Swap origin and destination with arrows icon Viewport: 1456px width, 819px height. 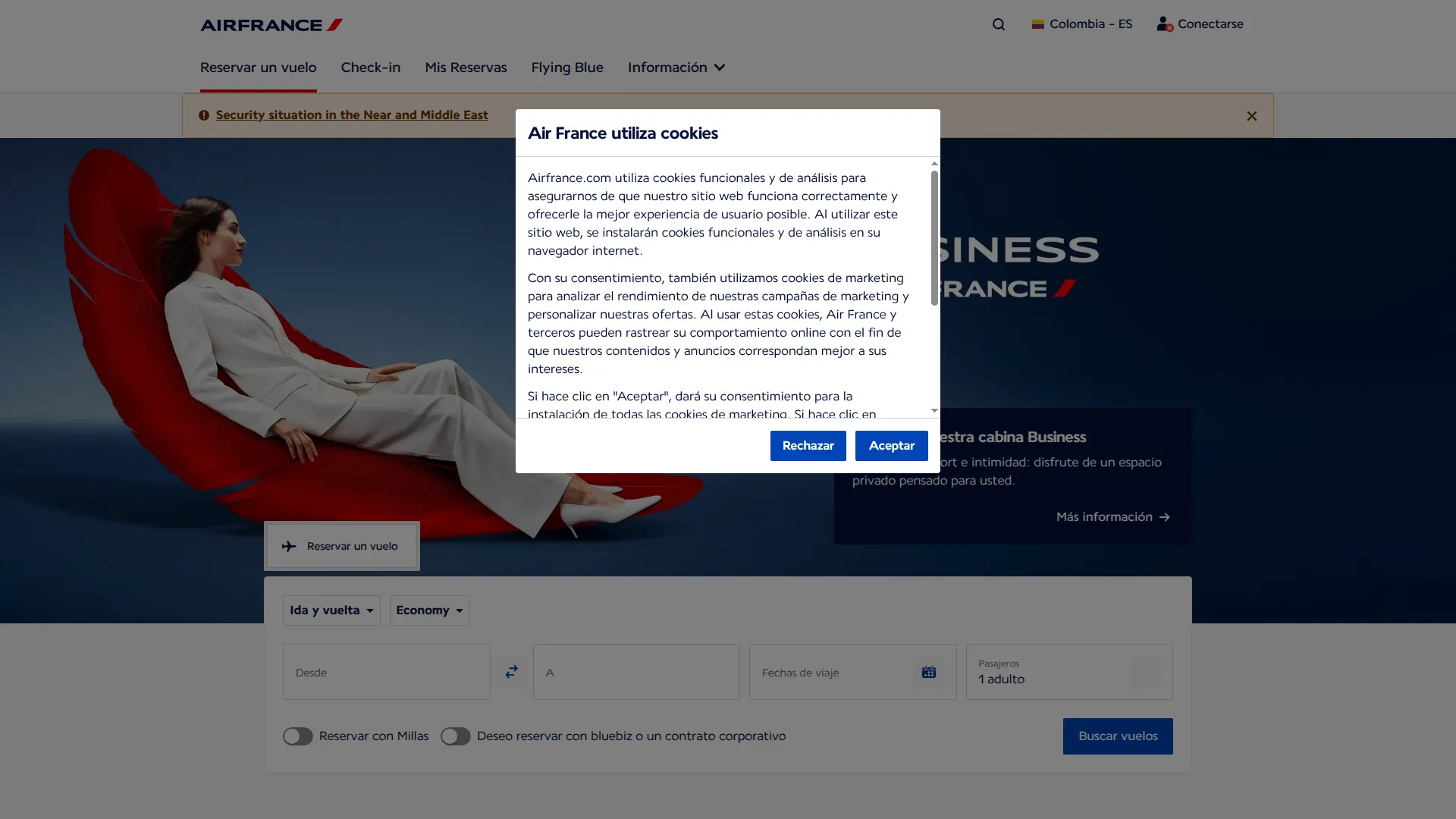tap(512, 672)
